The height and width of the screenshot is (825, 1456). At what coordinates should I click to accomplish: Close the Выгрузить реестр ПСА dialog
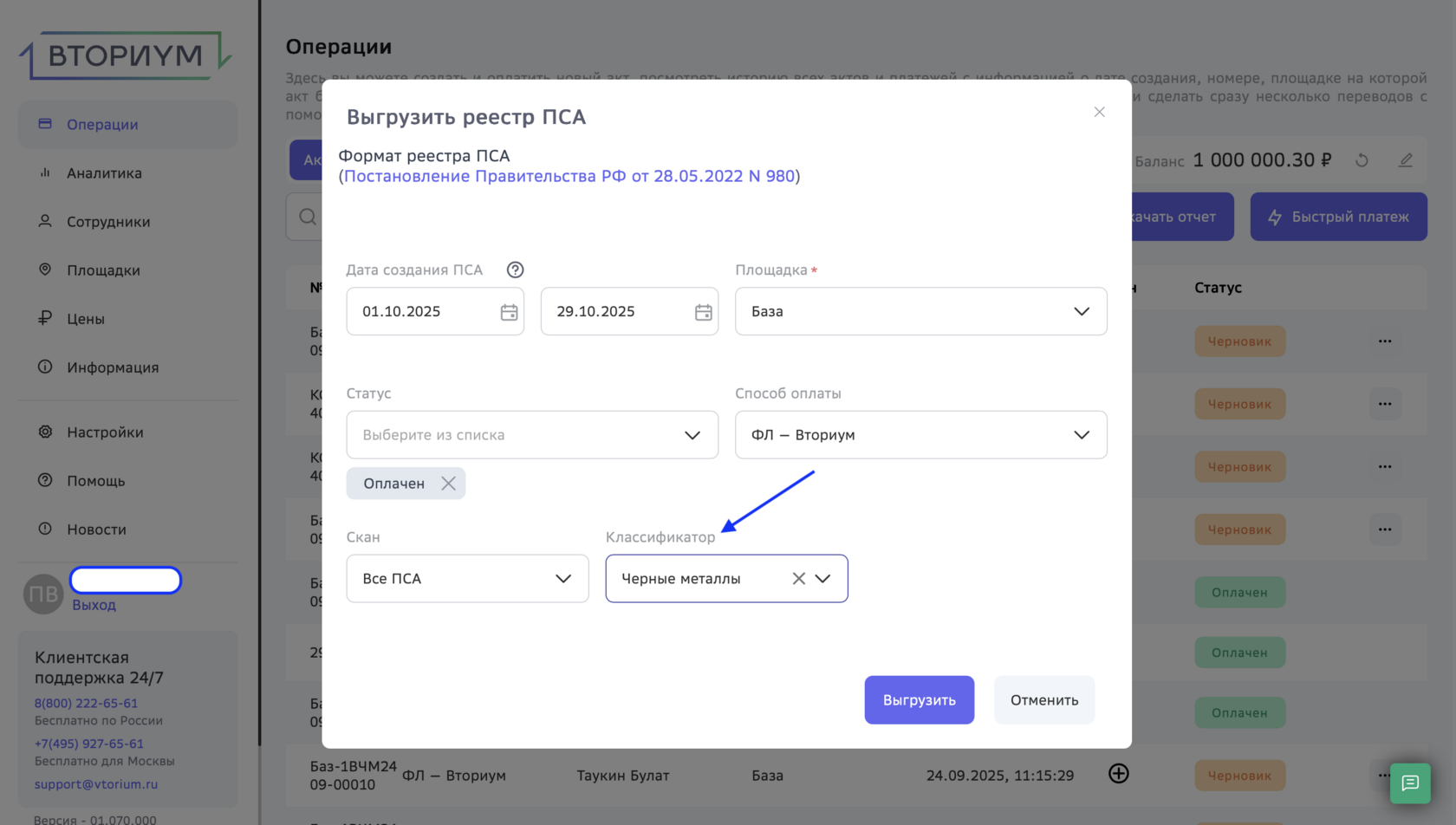pyautogui.click(x=1099, y=113)
